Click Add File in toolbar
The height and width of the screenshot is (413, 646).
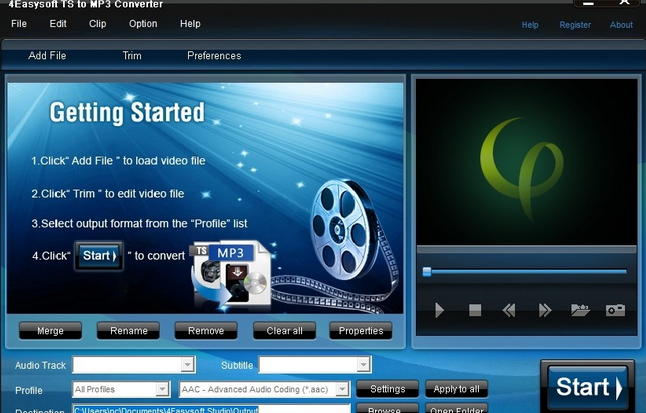coord(47,56)
